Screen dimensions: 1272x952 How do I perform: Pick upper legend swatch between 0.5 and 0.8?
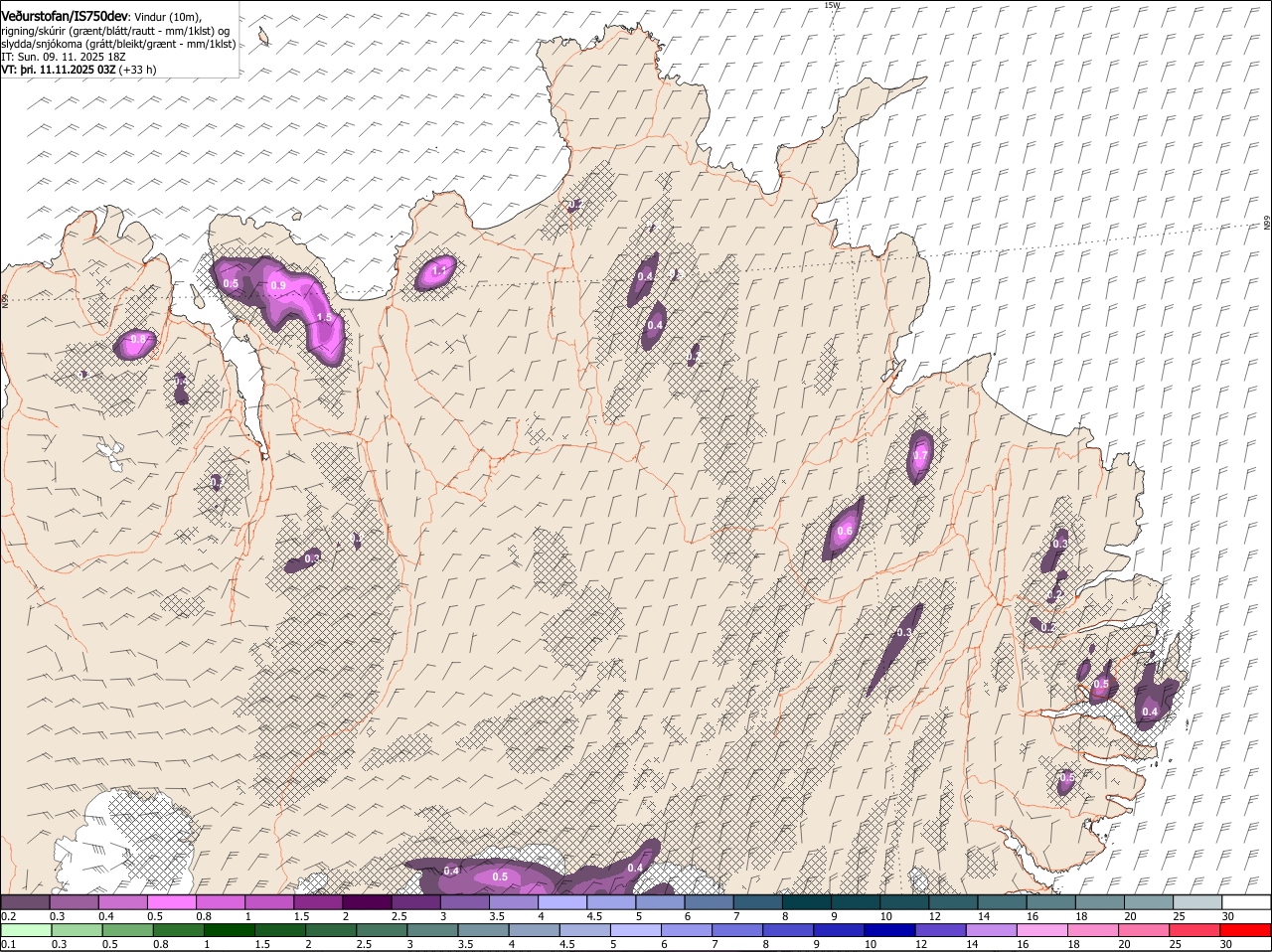tap(171, 902)
